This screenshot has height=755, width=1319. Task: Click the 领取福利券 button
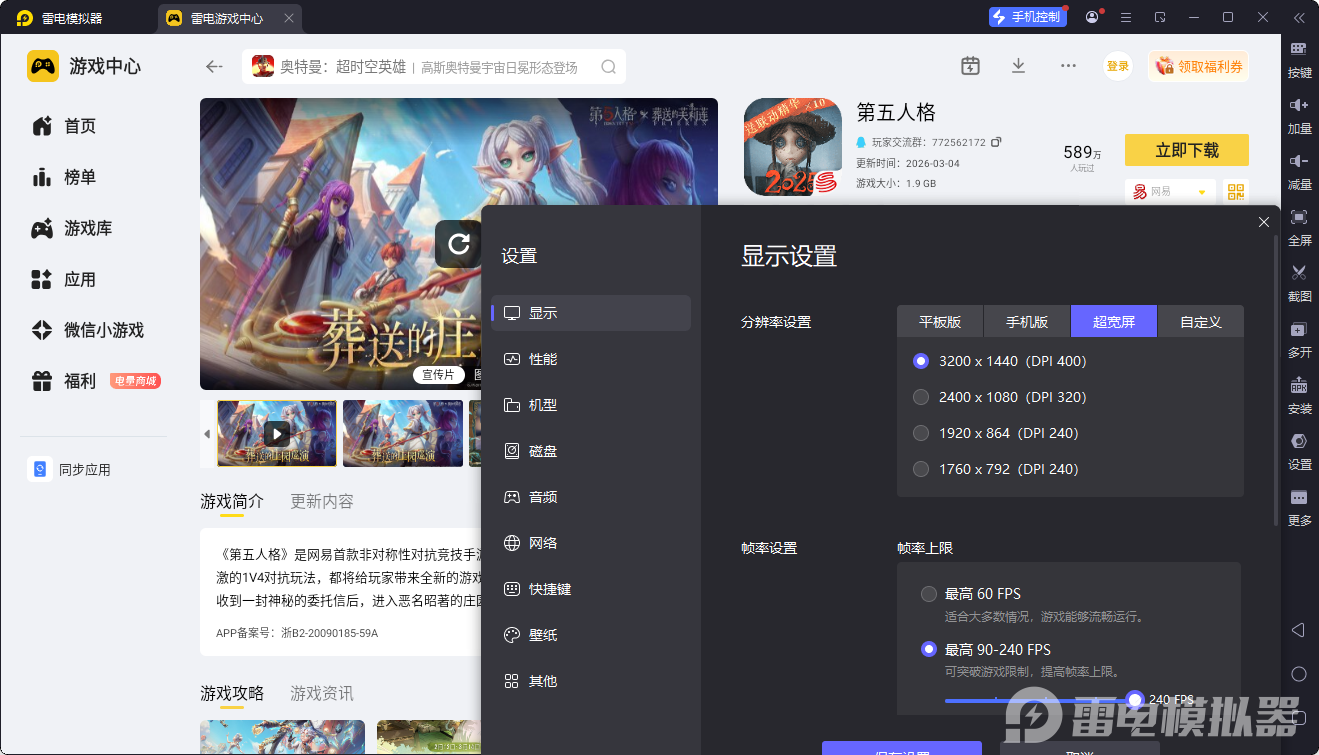click(1199, 66)
